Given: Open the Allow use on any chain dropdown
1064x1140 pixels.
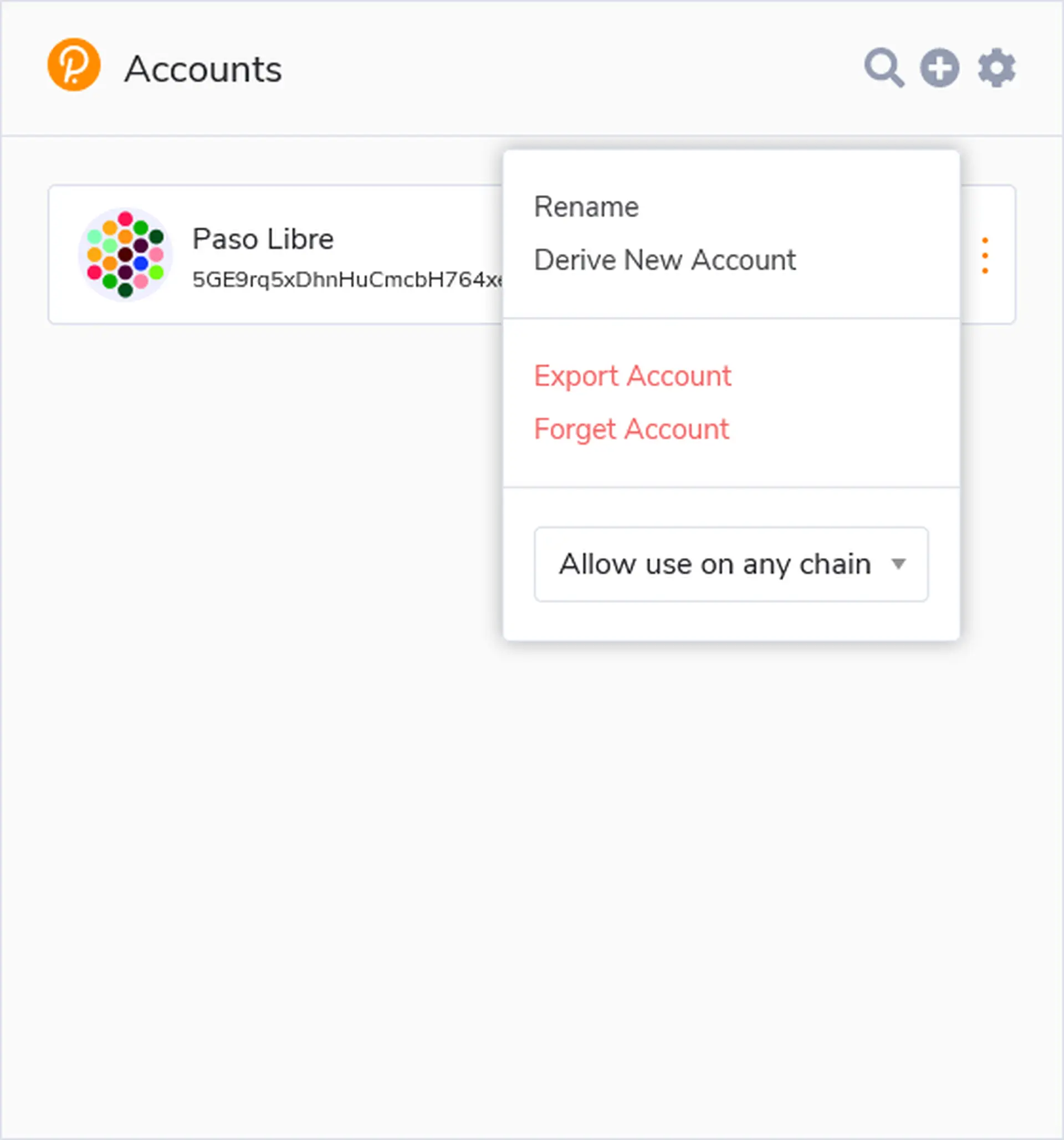Looking at the screenshot, I should pos(714,564).
